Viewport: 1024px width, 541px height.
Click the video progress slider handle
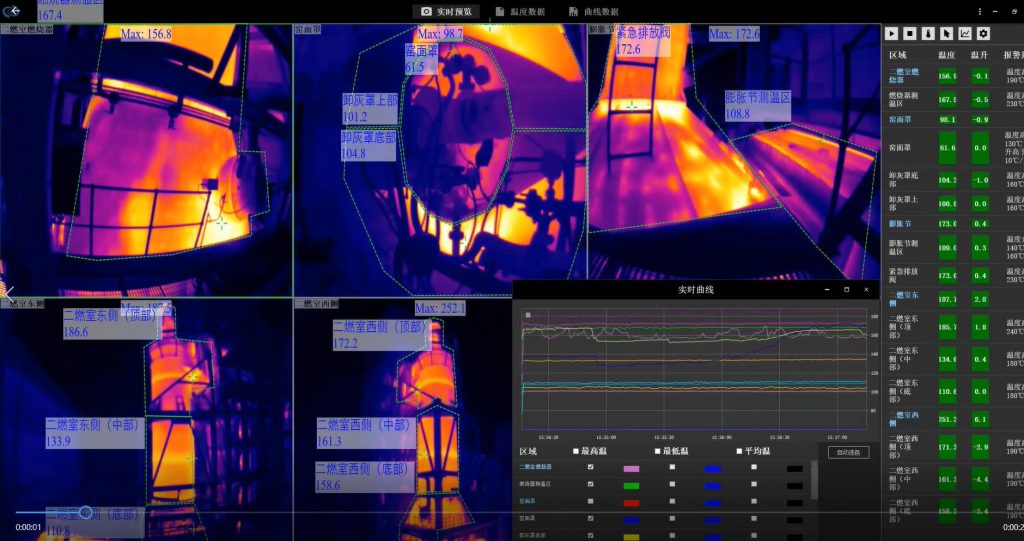86,512
